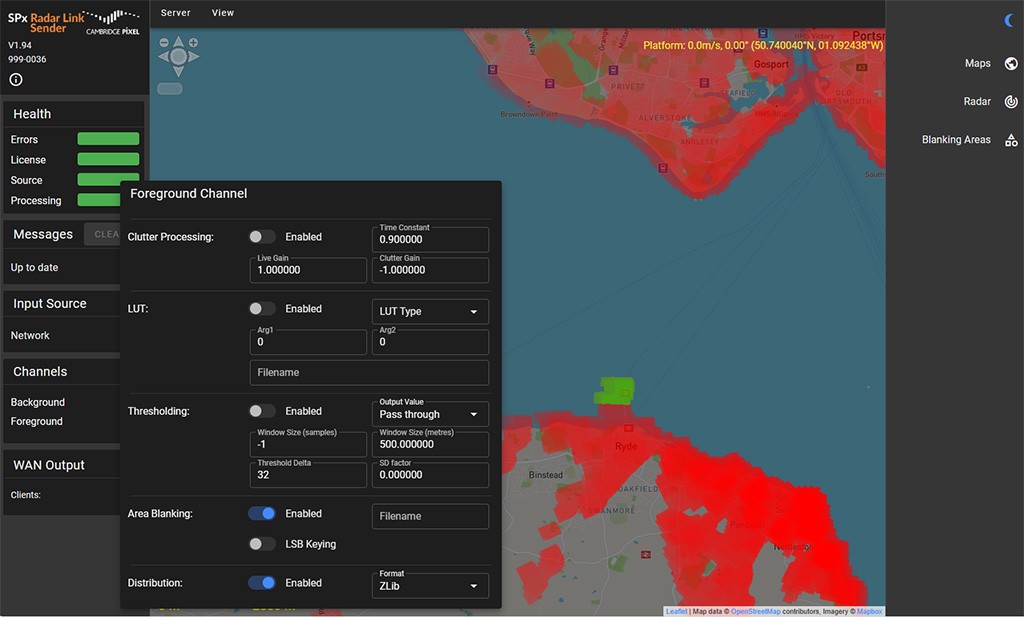The image size is (1024, 617).
Task: Open the LUT Type dropdown
Action: click(x=429, y=311)
